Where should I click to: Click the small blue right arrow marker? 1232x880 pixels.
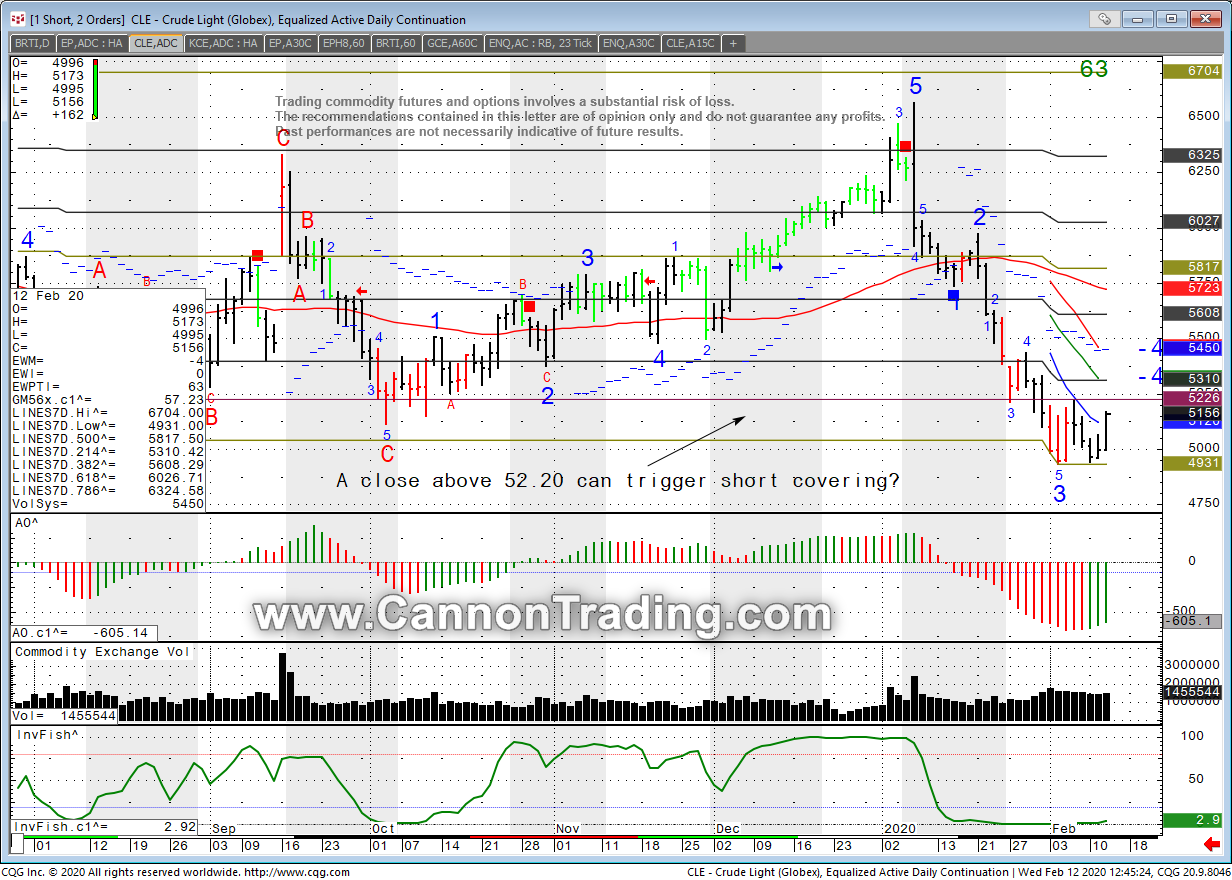(777, 267)
